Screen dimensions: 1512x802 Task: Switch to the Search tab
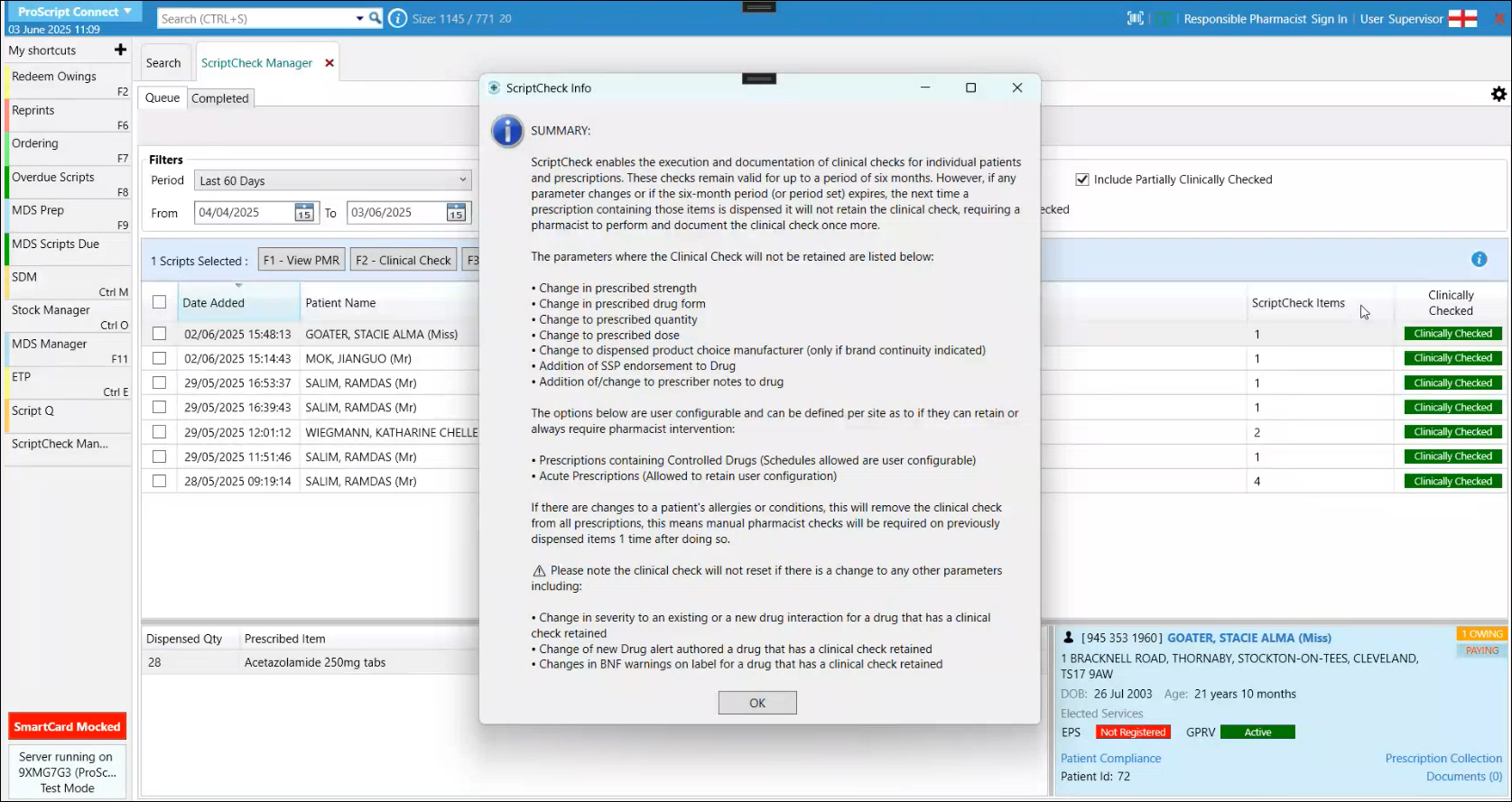click(163, 63)
